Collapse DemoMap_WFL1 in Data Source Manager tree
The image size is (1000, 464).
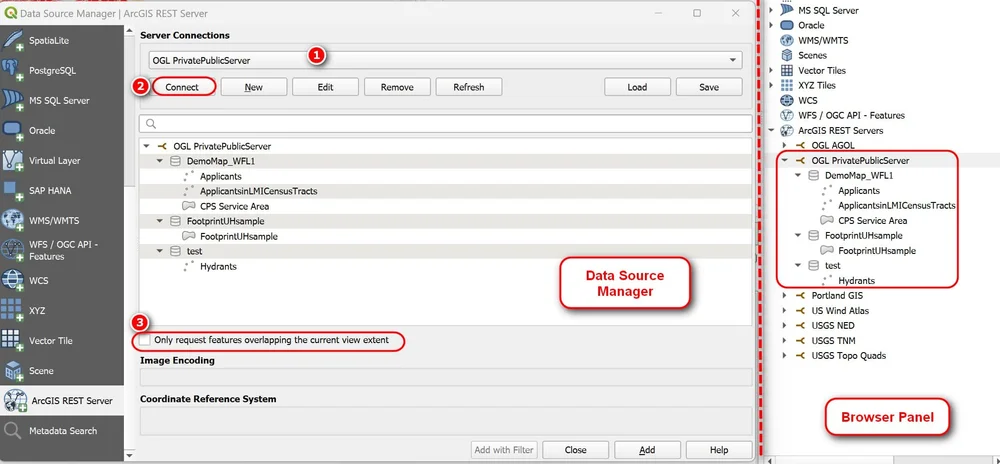click(159, 161)
